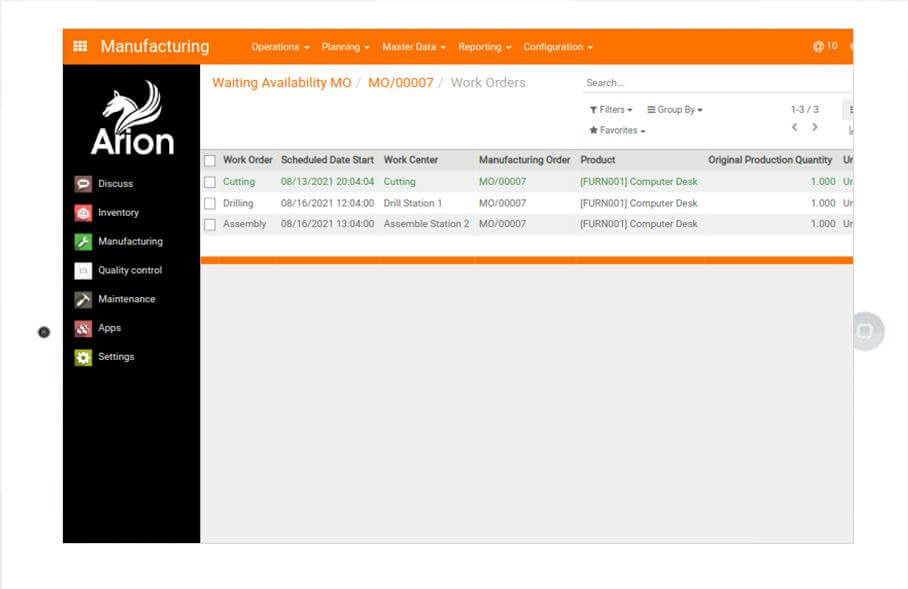
Task: Sort by Work Center column header
Action: tap(411, 160)
